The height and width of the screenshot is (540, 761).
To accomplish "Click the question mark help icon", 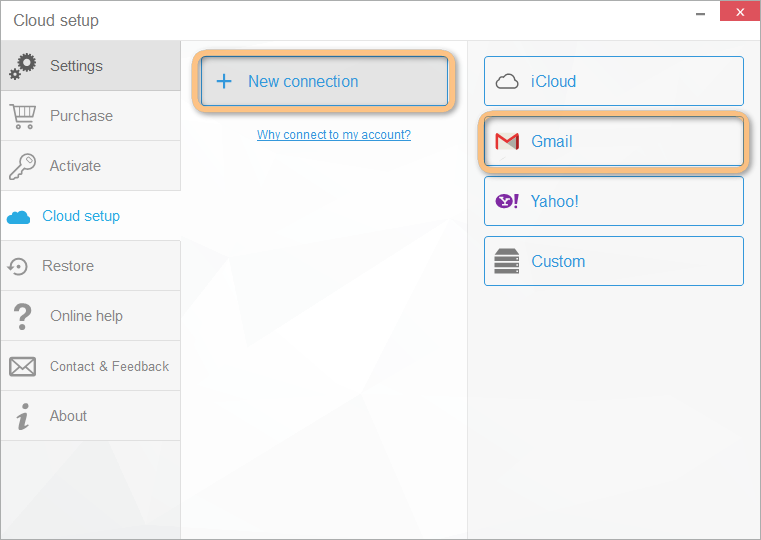I will 22,316.
